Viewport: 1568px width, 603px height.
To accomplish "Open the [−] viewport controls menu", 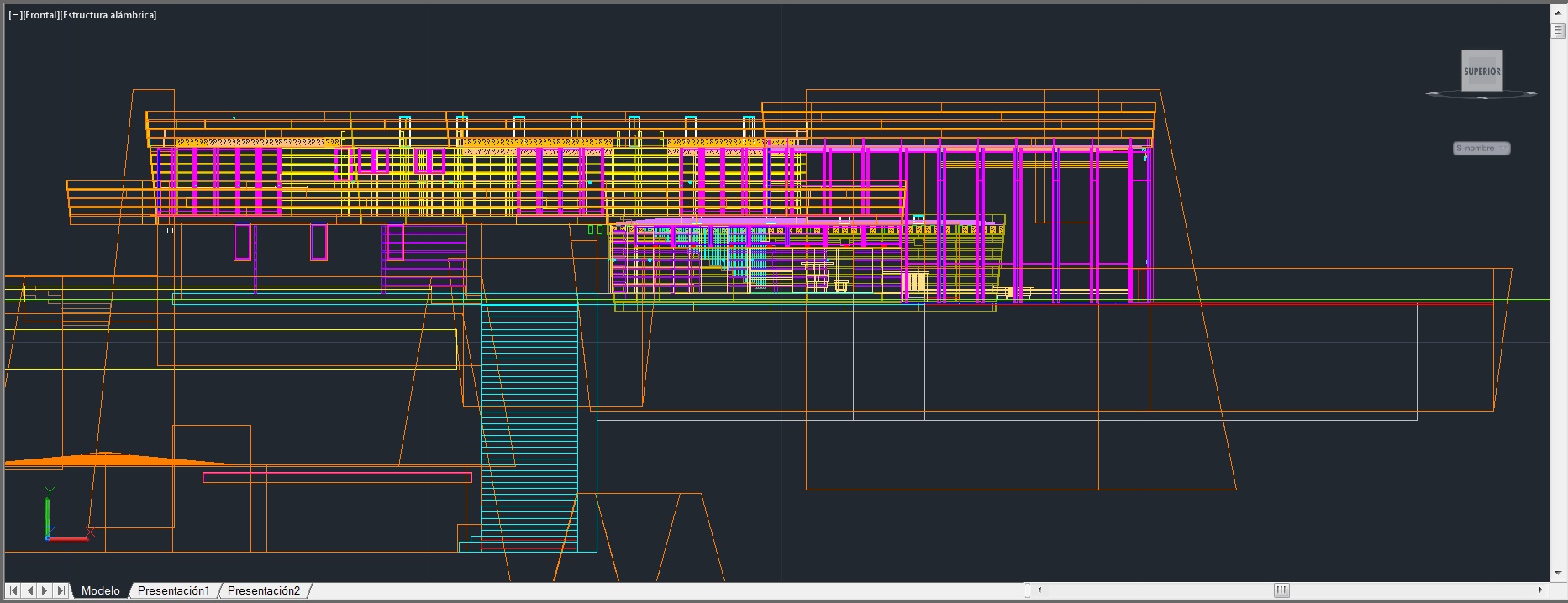I will pyautogui.click(x=15, y=15).
